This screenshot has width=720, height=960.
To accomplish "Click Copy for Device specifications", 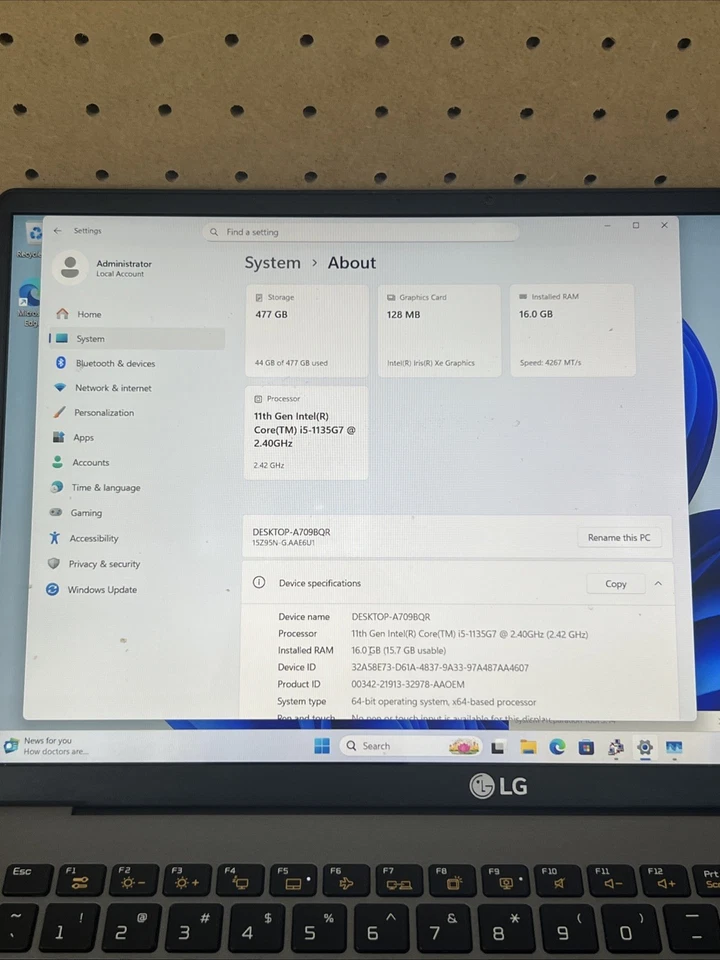I will pyautogui.click(x=615, y=583).
